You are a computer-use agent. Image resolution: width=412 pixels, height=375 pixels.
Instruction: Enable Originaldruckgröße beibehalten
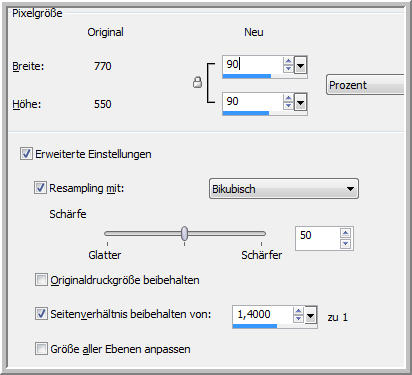(x=41, y=280)
